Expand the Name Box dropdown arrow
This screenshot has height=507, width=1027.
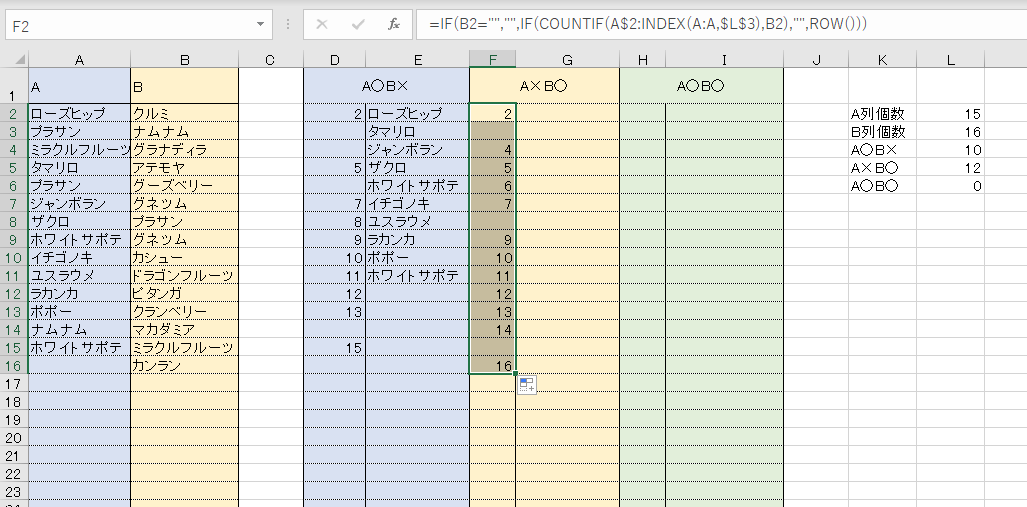coord(261,24)
